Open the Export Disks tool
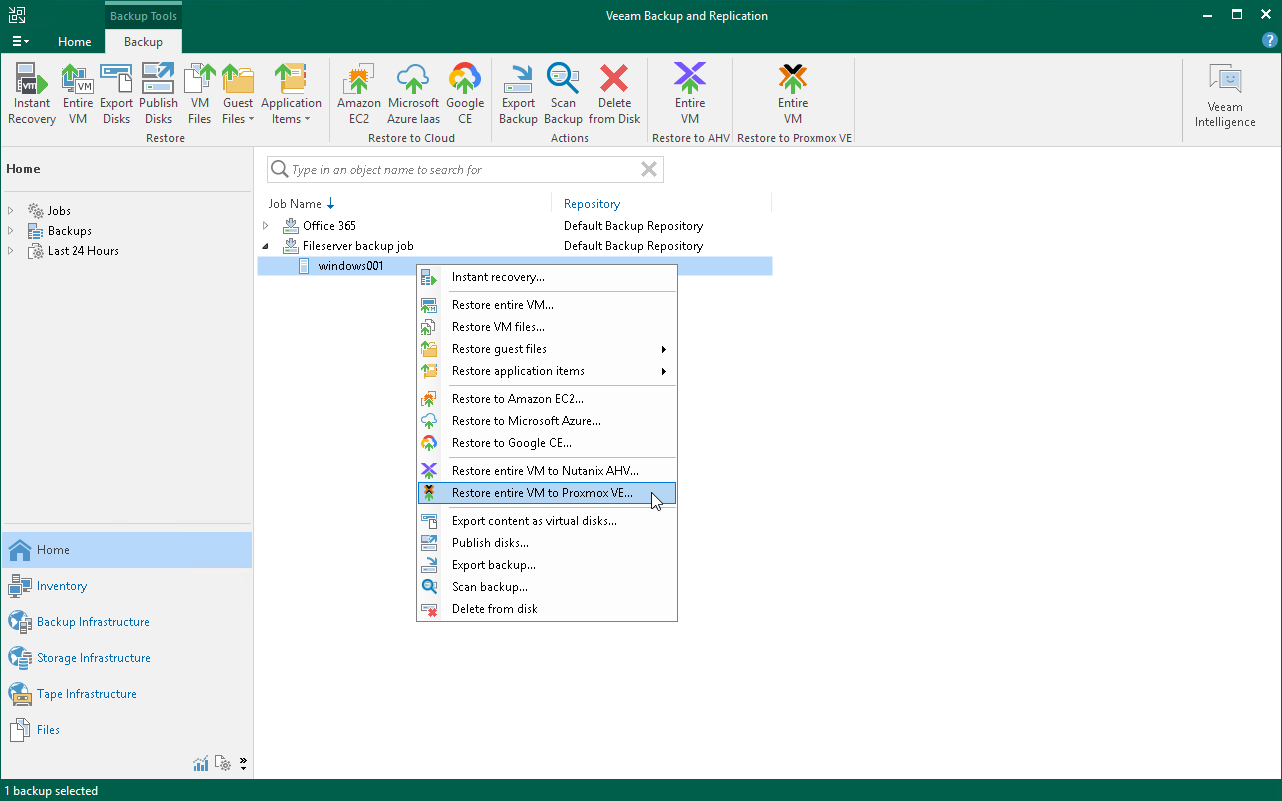 pos(116,93)
